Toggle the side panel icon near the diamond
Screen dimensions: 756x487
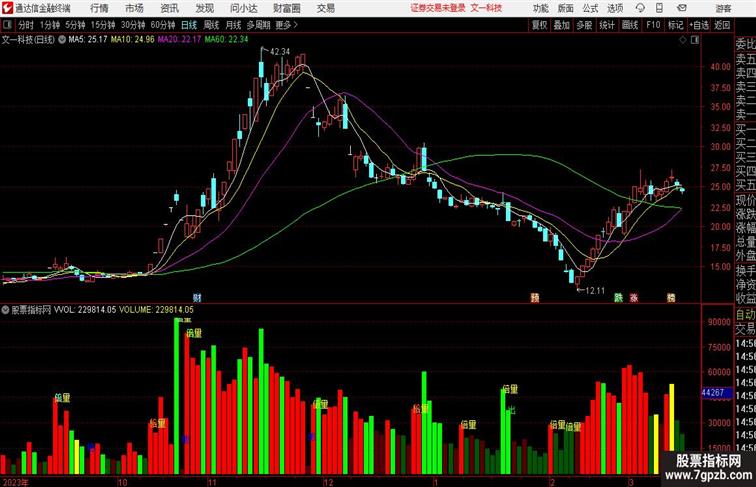[x=695, y=40]
